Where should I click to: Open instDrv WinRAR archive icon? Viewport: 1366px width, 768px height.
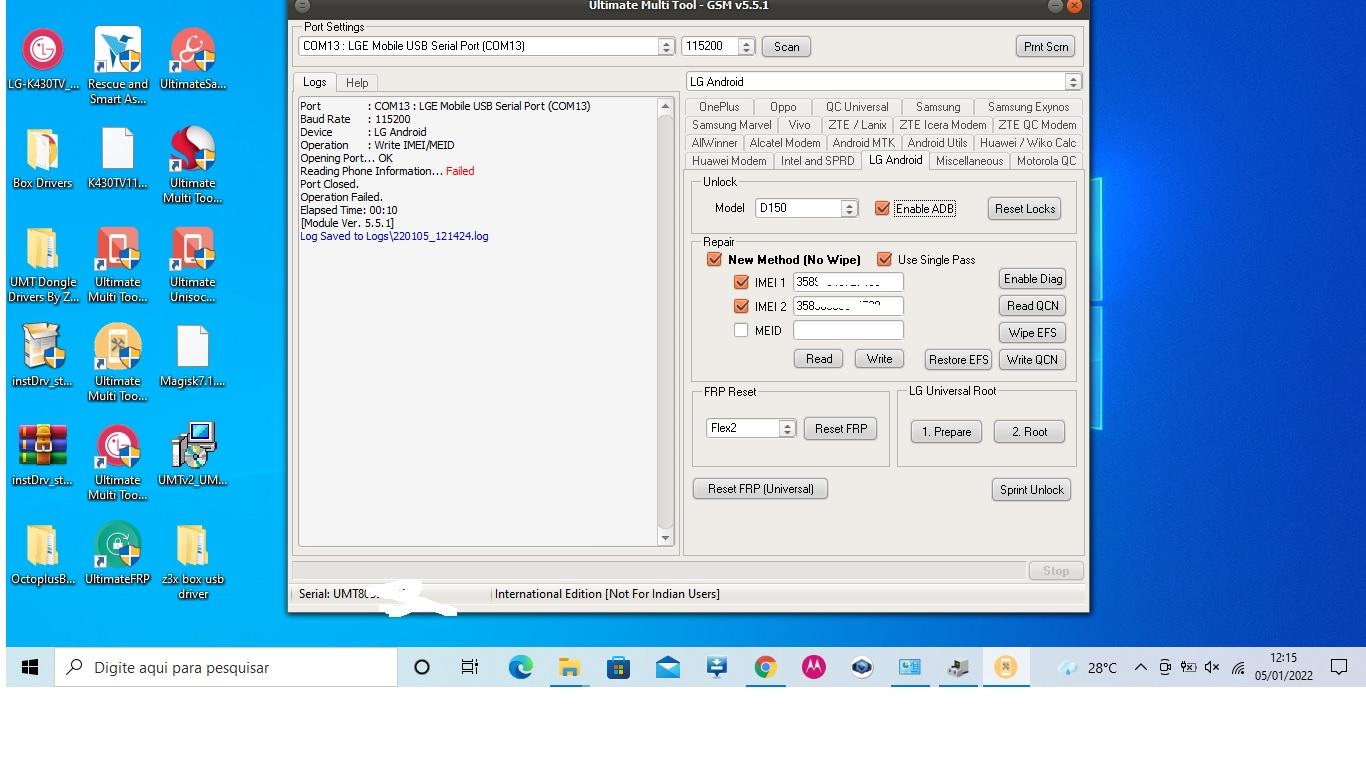tap(43, 455)
